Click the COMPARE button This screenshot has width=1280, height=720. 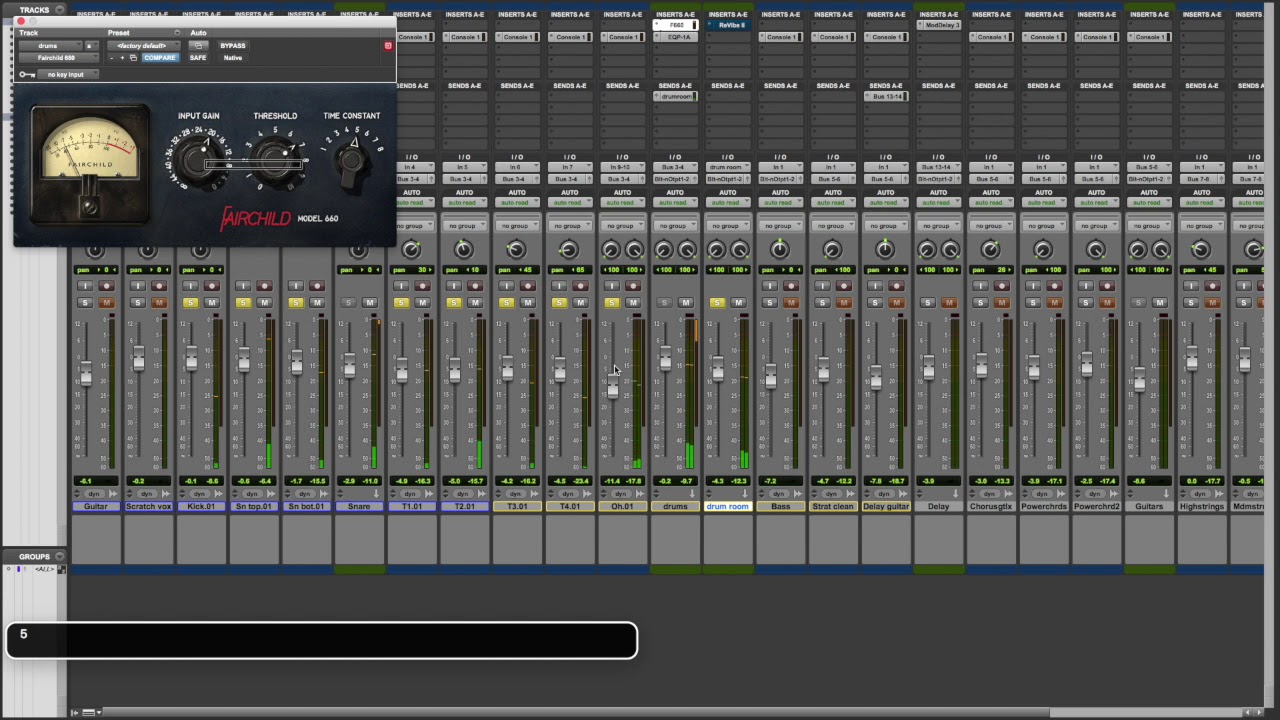tap(159, 58)
